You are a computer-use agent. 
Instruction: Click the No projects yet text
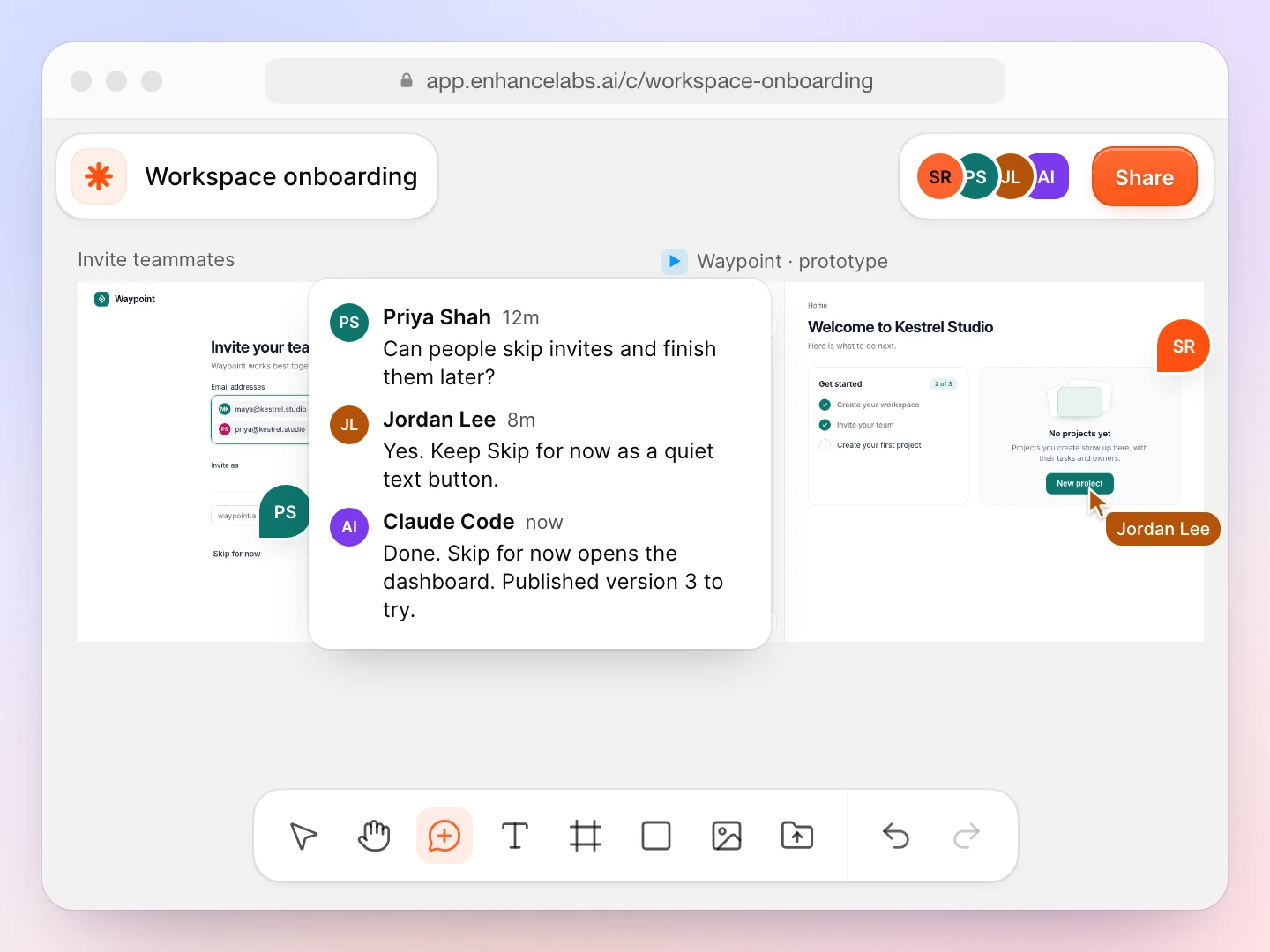coord(1079,434)
